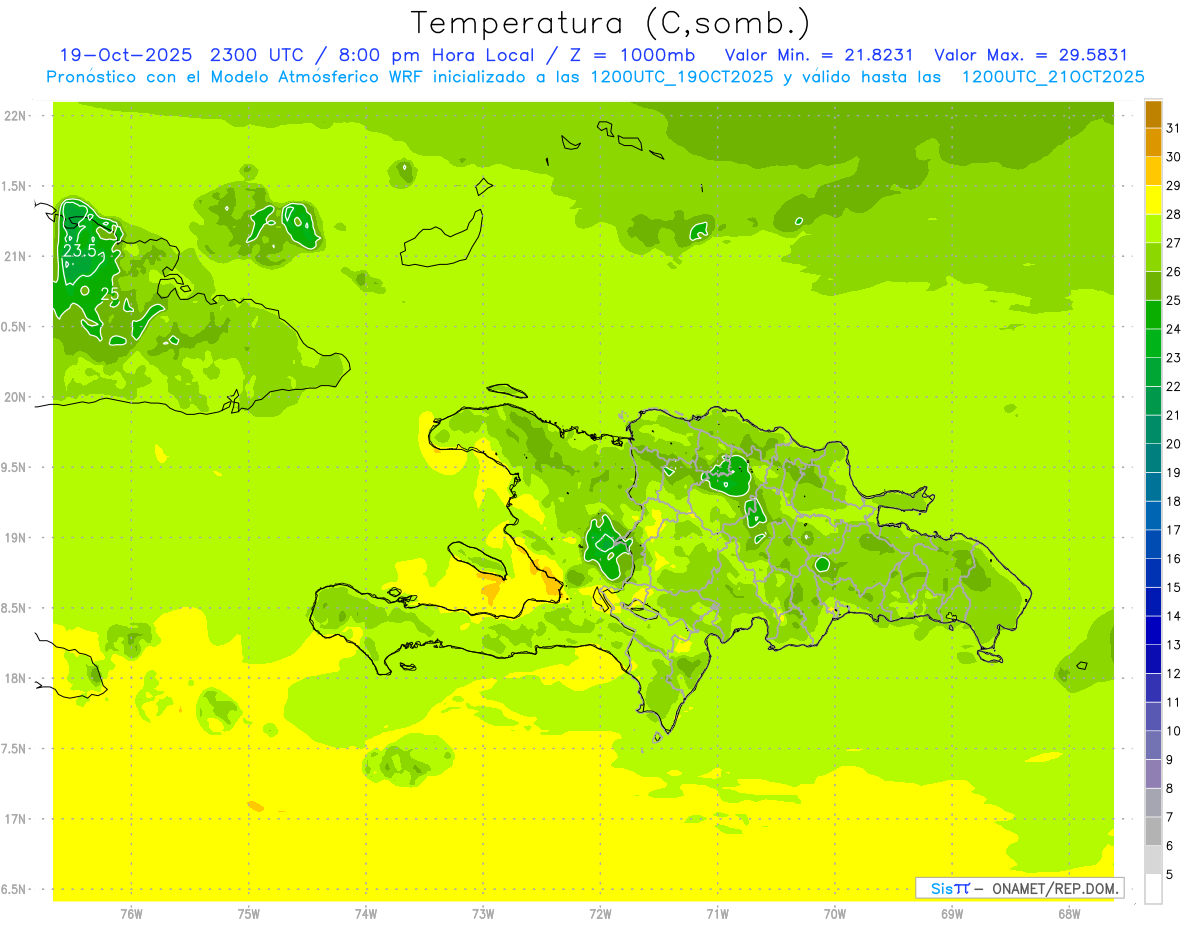The image size is (1200, 927).
Task: Click the green legend swatch between 23 and 24
Action: point(1153,344)
